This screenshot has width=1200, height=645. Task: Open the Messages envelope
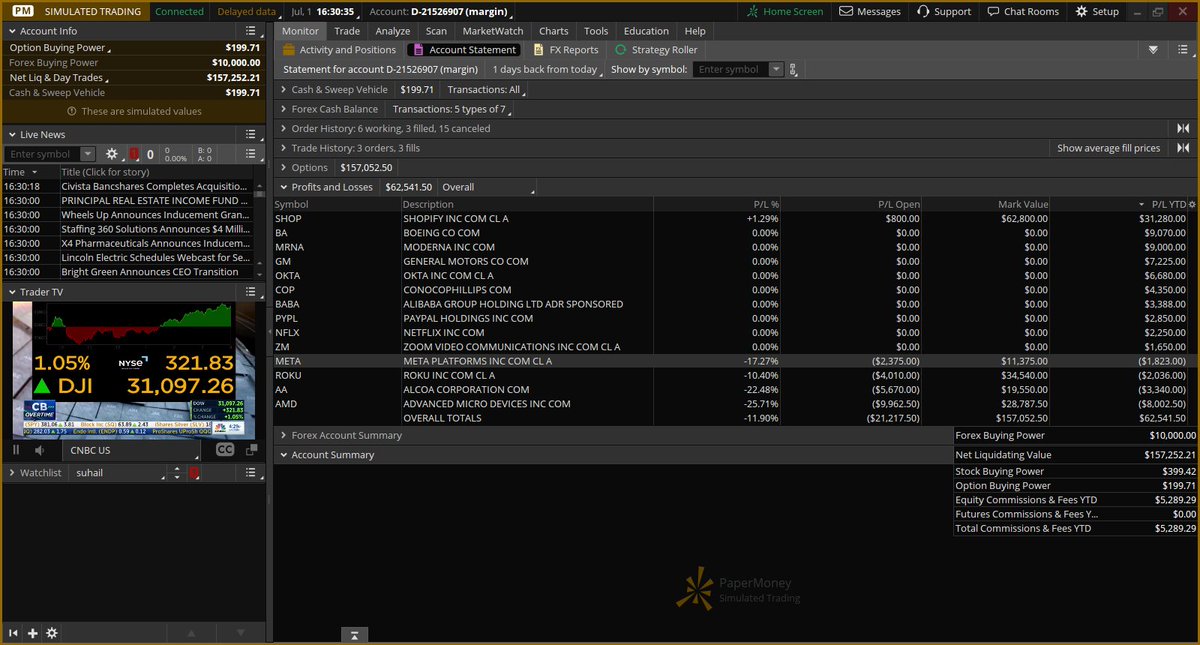(x=870, y=11)
